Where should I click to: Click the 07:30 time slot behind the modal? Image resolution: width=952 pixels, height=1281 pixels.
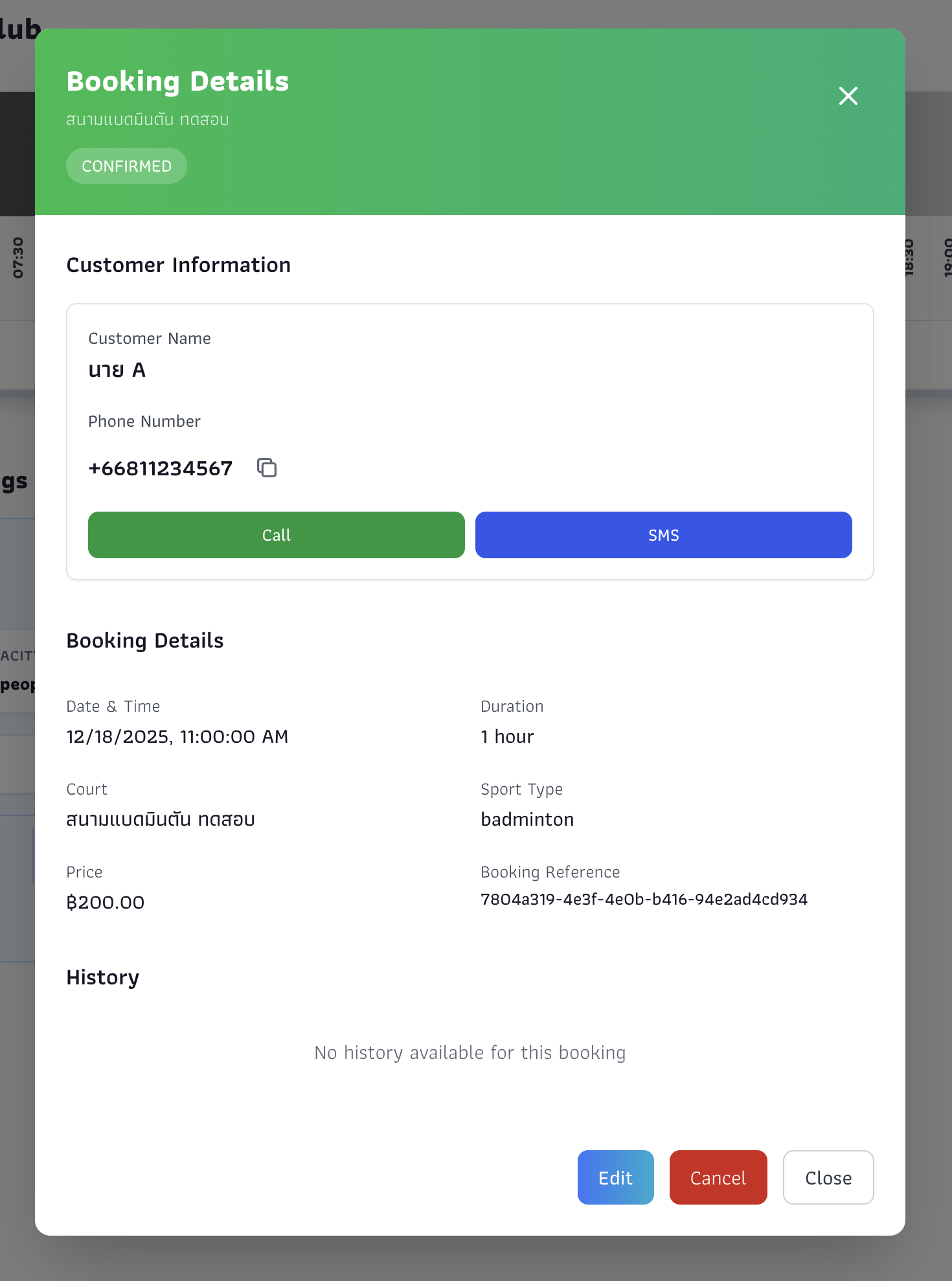[17, 258]
